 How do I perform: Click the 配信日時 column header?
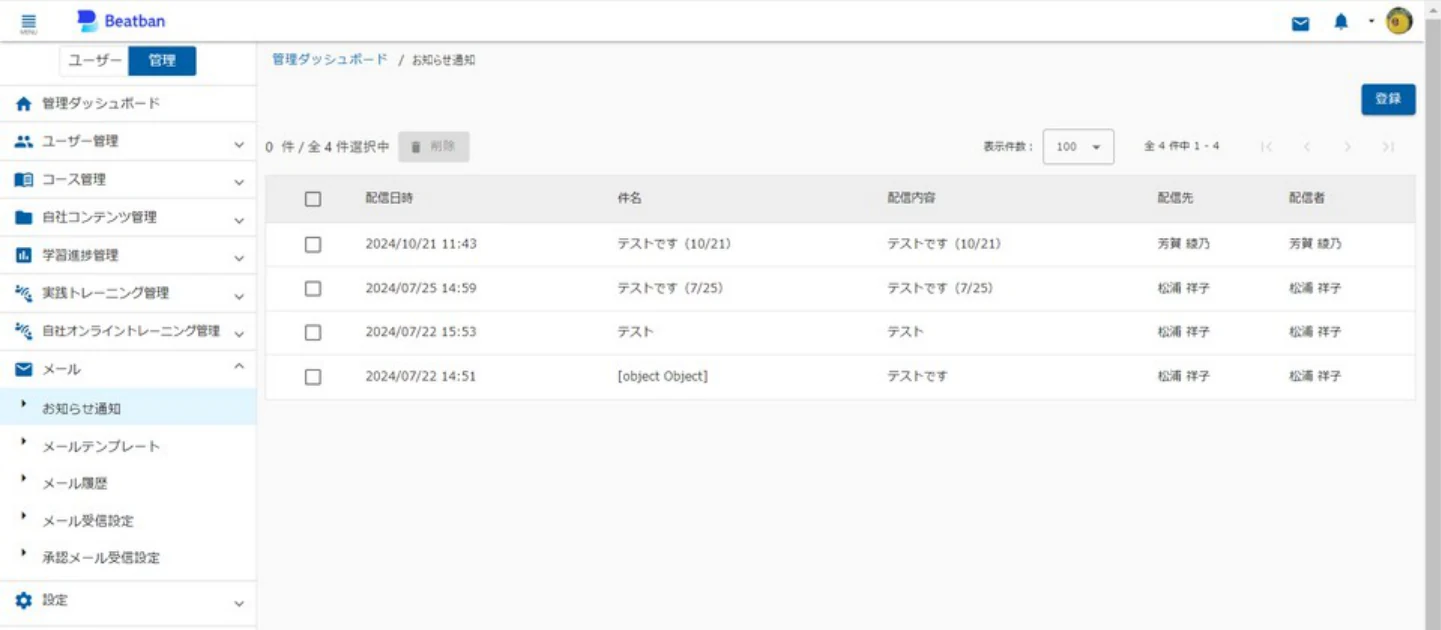389,199
